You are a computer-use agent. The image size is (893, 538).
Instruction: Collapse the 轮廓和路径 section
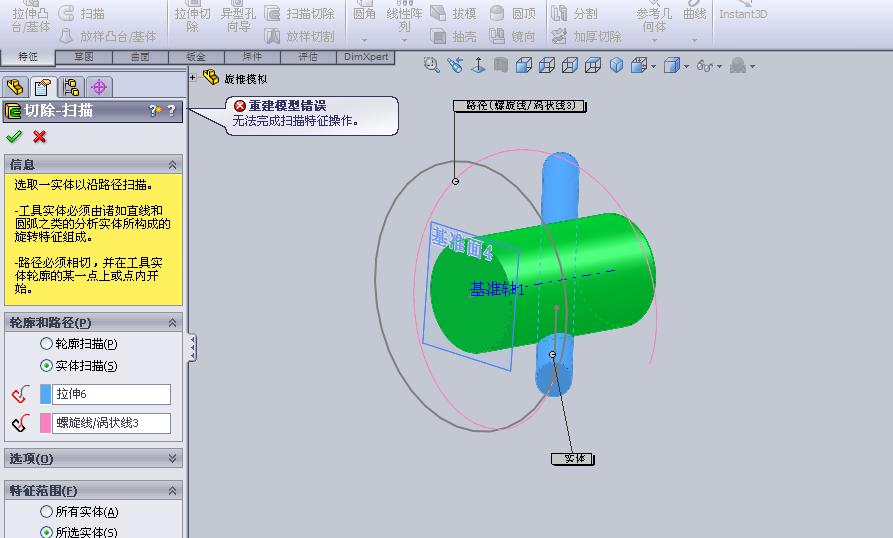[x=172, y=323]
